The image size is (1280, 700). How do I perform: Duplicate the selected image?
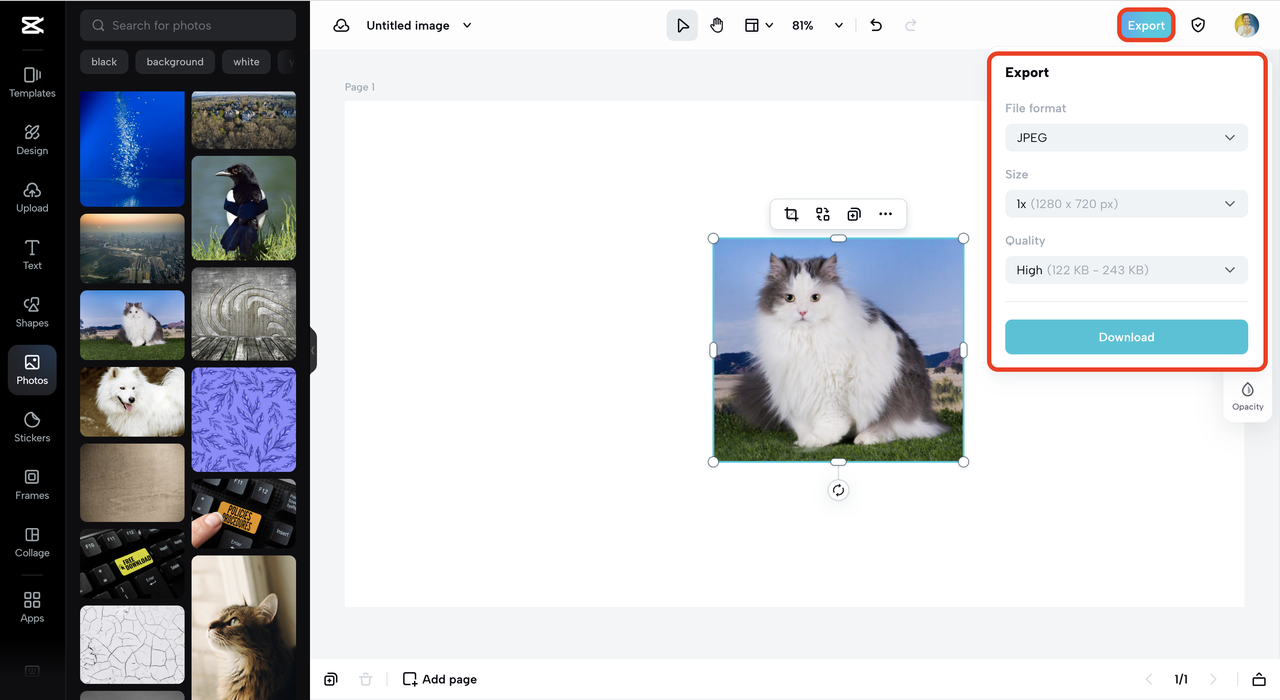click(x=854, y=214)
